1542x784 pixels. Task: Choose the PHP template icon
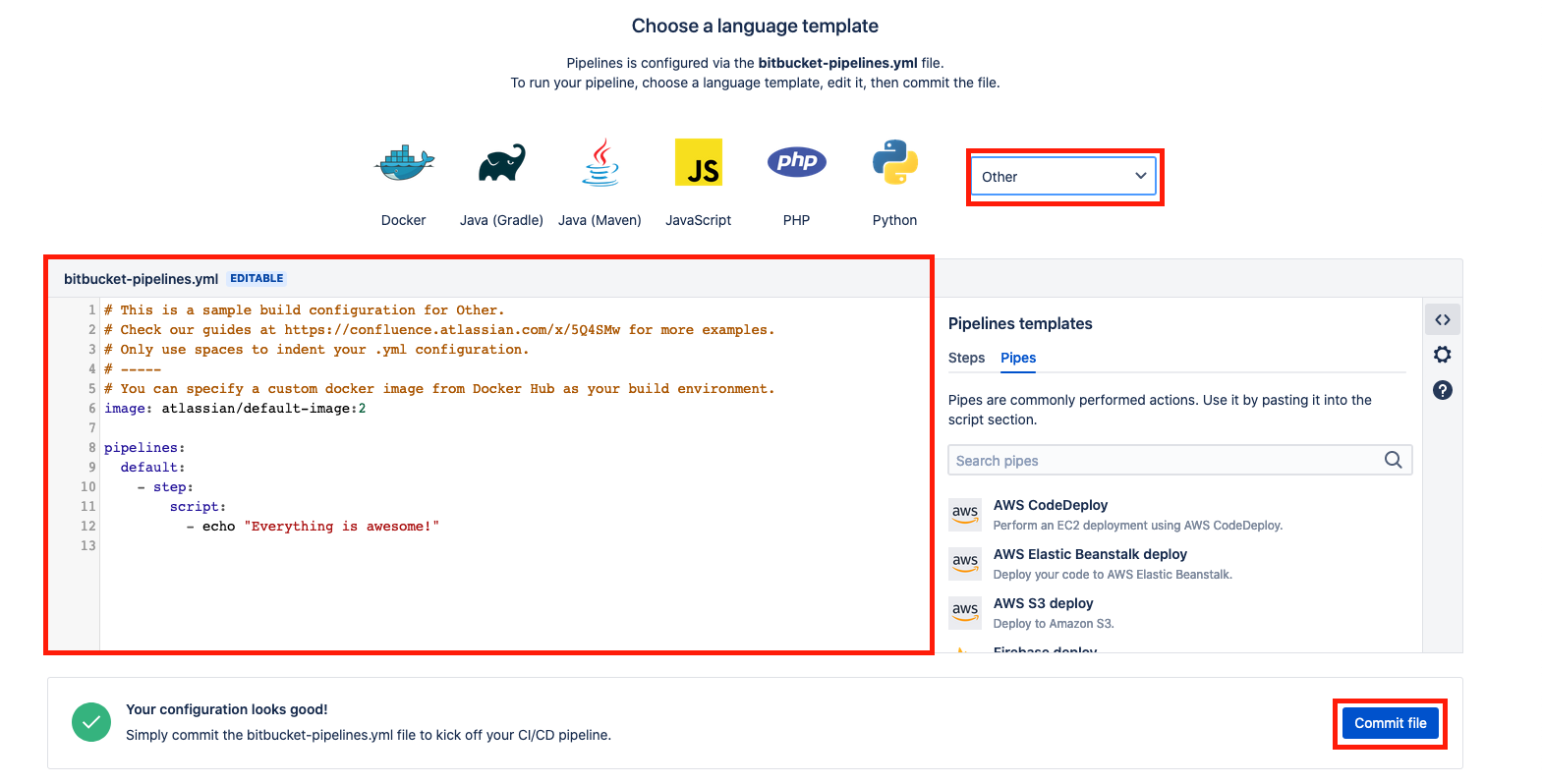pyautogui.click(x=797, y=161)
